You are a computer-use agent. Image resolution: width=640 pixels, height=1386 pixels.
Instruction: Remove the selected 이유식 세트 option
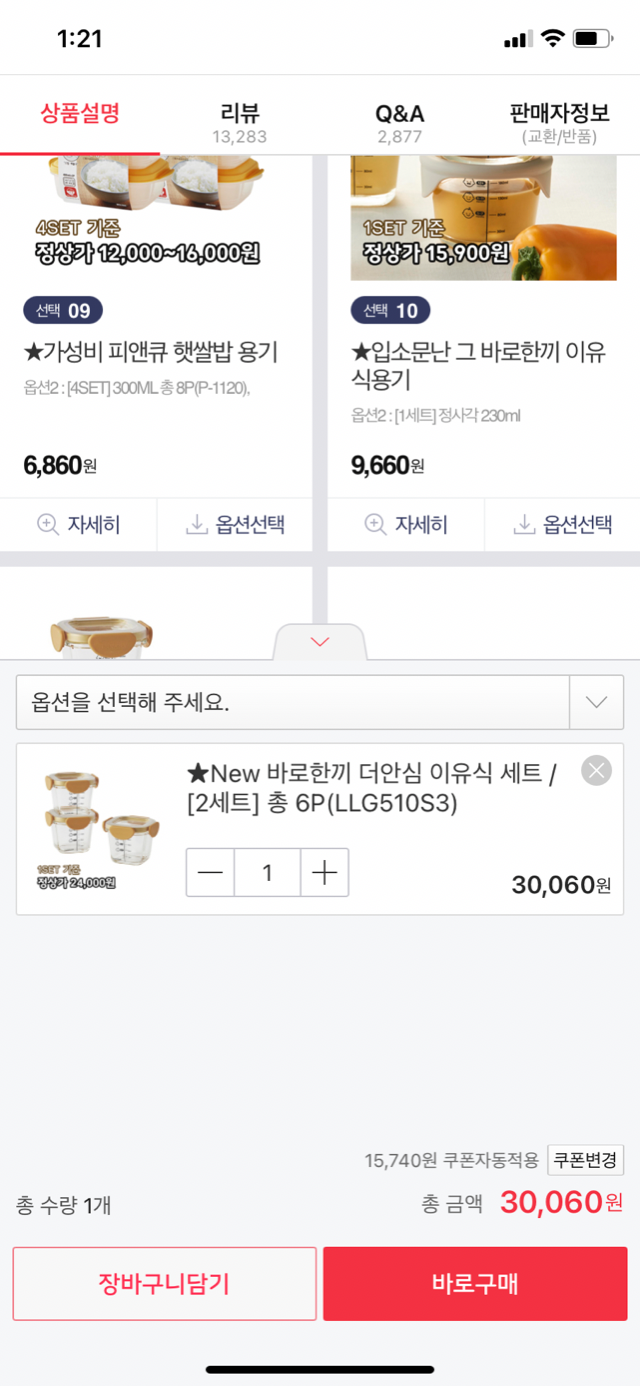click(596, 770)
